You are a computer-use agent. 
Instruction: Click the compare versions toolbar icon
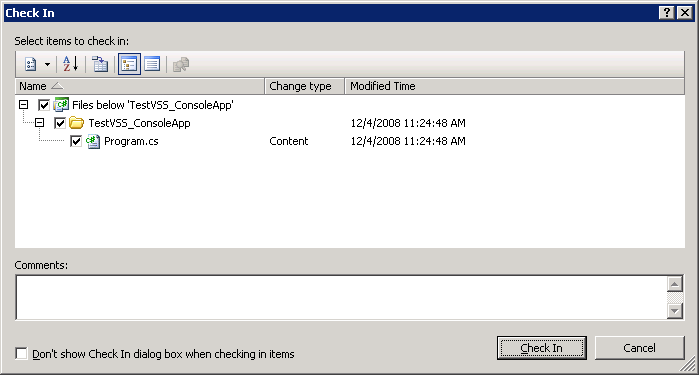100,64
